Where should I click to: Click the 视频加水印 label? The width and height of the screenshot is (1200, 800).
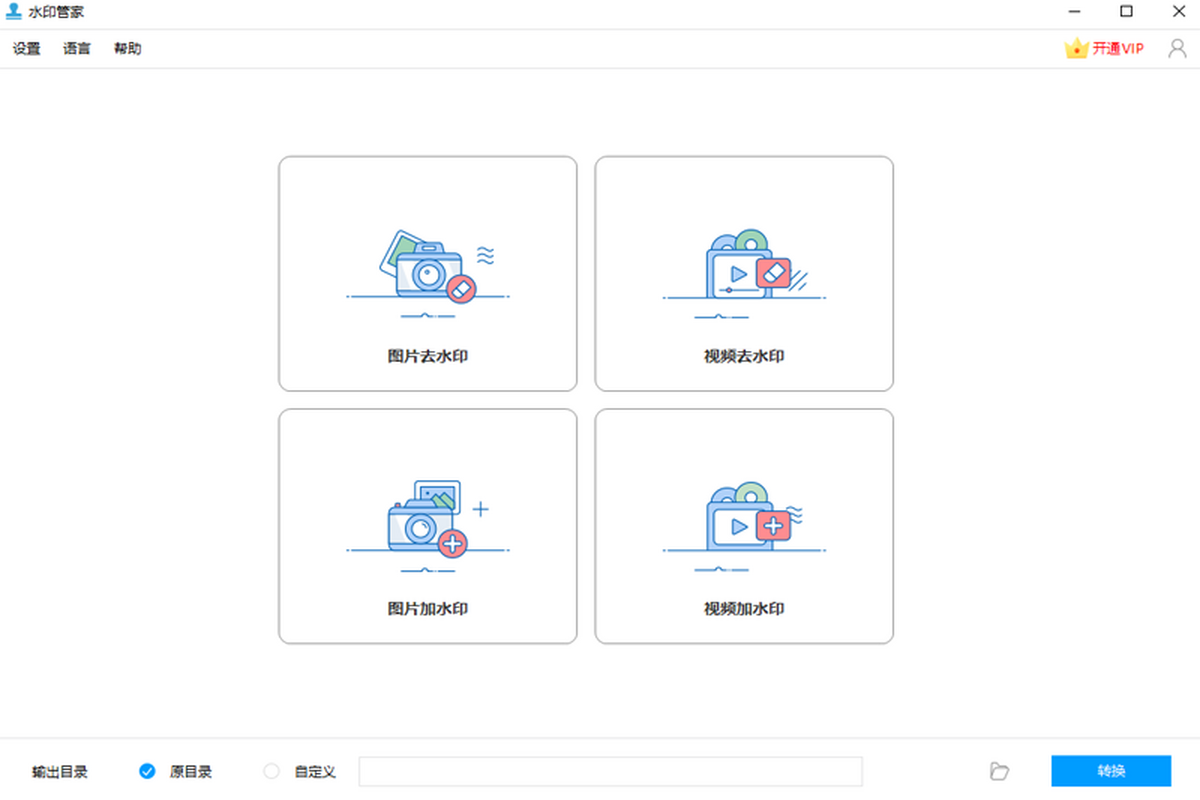pos(744,608)
